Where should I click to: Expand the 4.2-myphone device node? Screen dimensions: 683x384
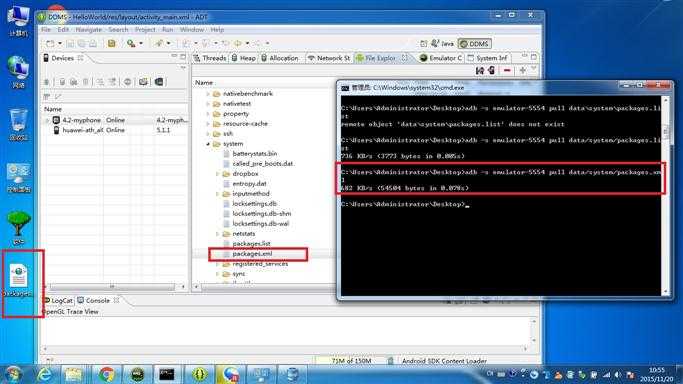pos(47,120)
